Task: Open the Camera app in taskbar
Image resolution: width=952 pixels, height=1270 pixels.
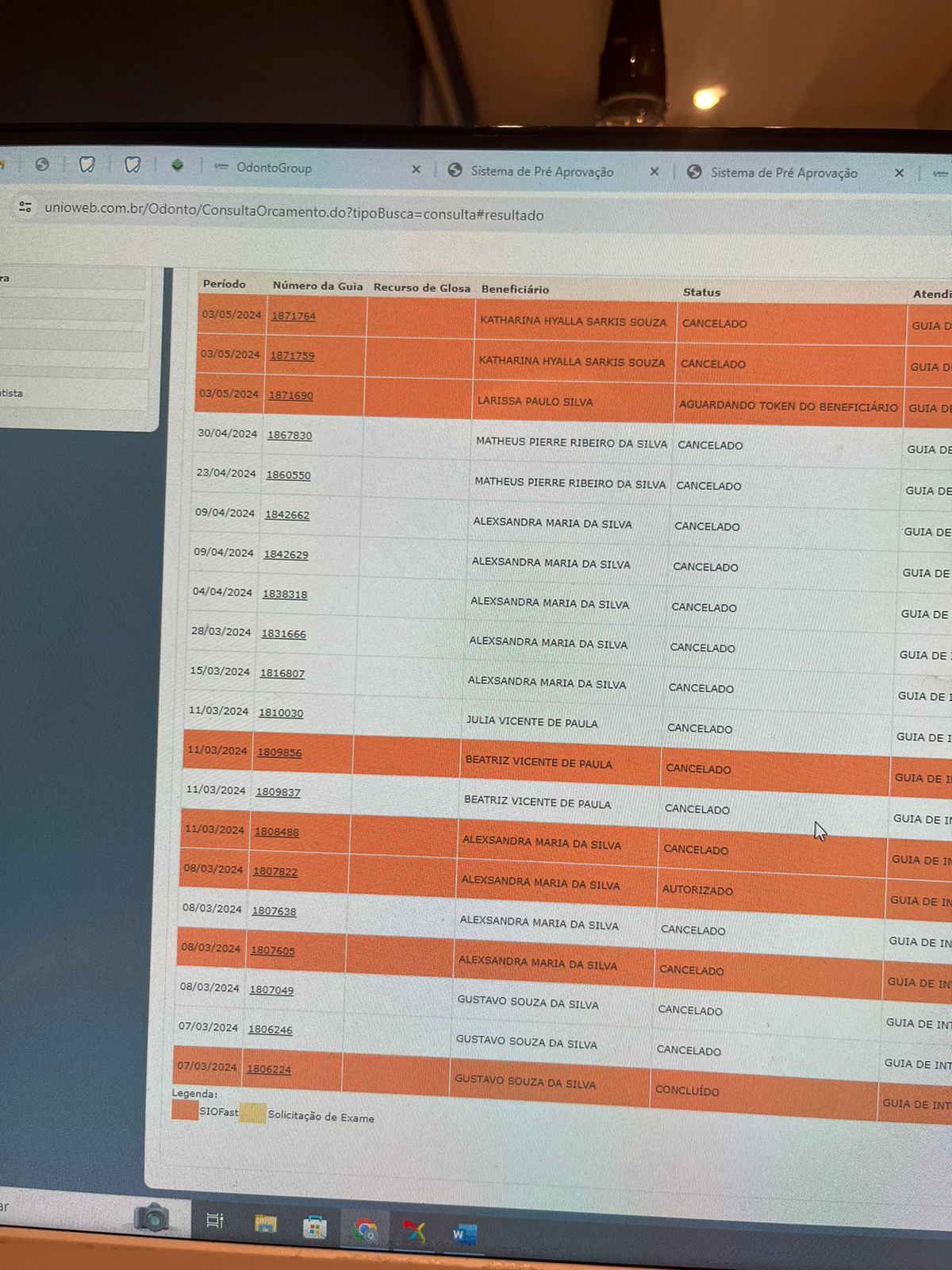Action: pyautogui.click(x=152, y=1218)
